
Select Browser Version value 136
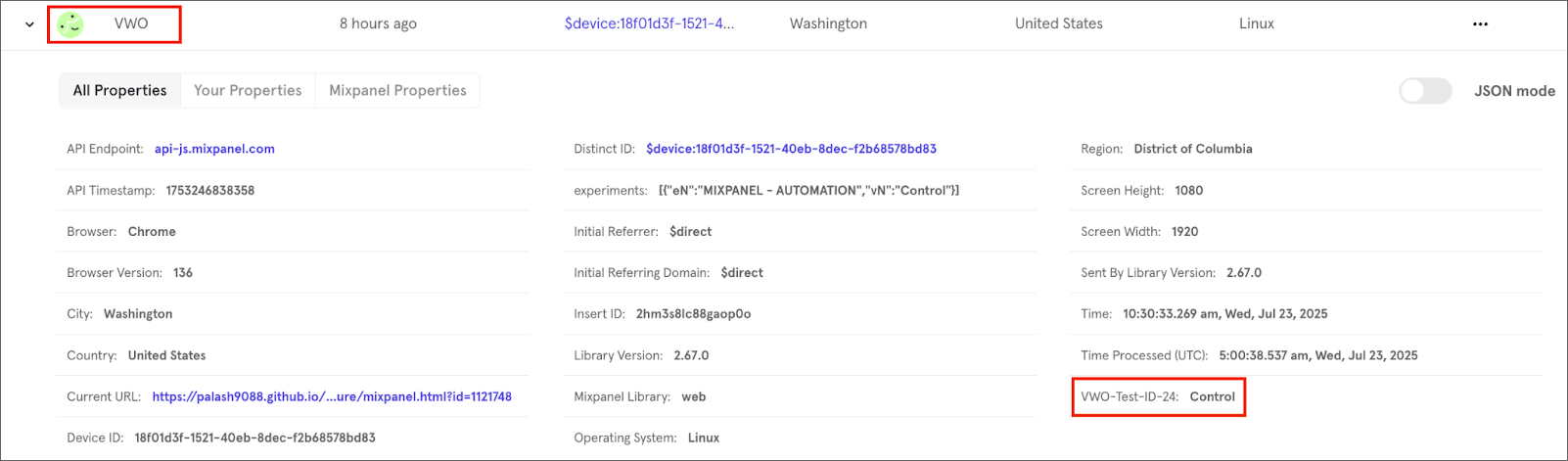click(183, 272)
